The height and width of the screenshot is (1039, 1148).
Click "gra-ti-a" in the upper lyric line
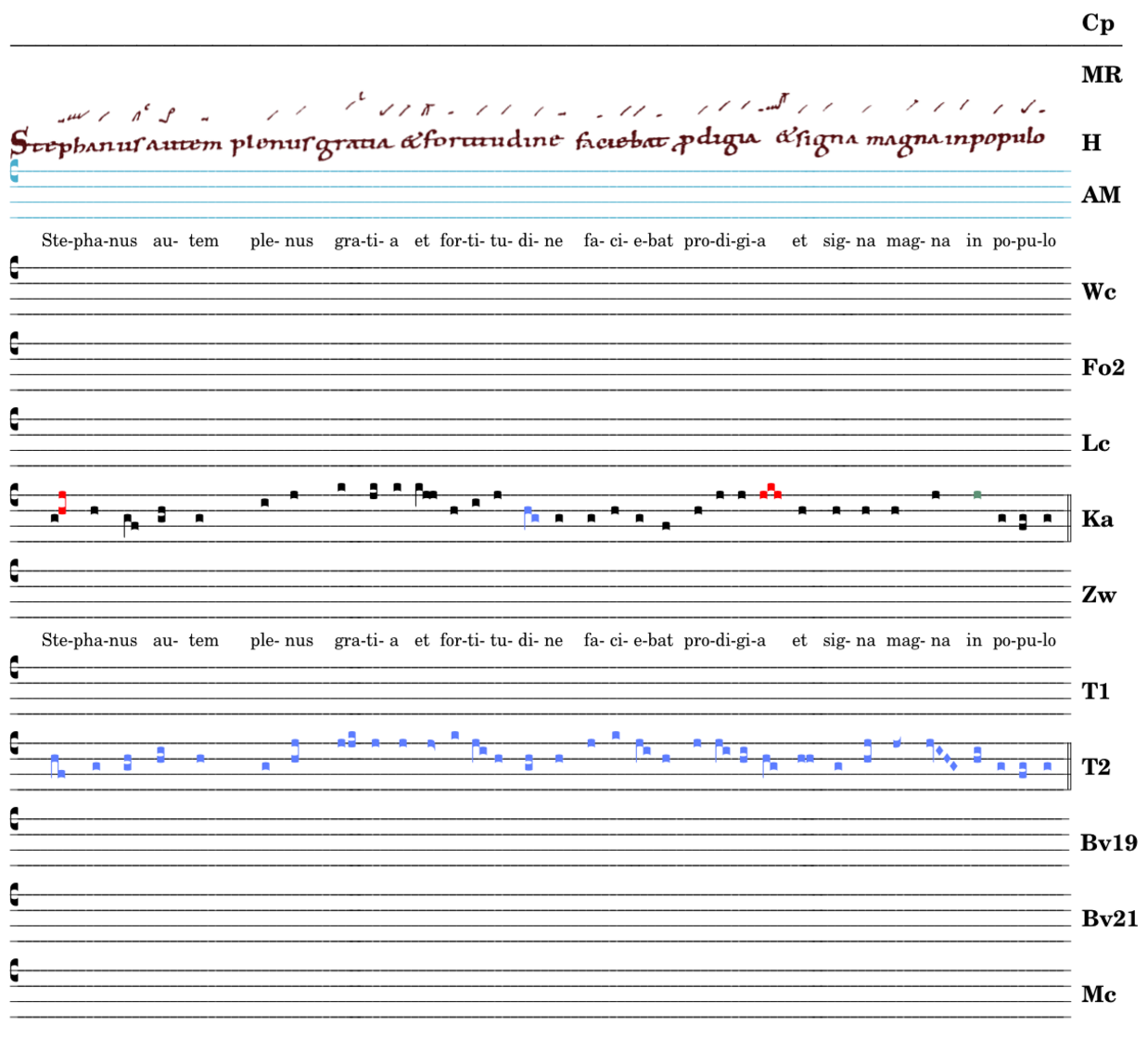(366, 241)
